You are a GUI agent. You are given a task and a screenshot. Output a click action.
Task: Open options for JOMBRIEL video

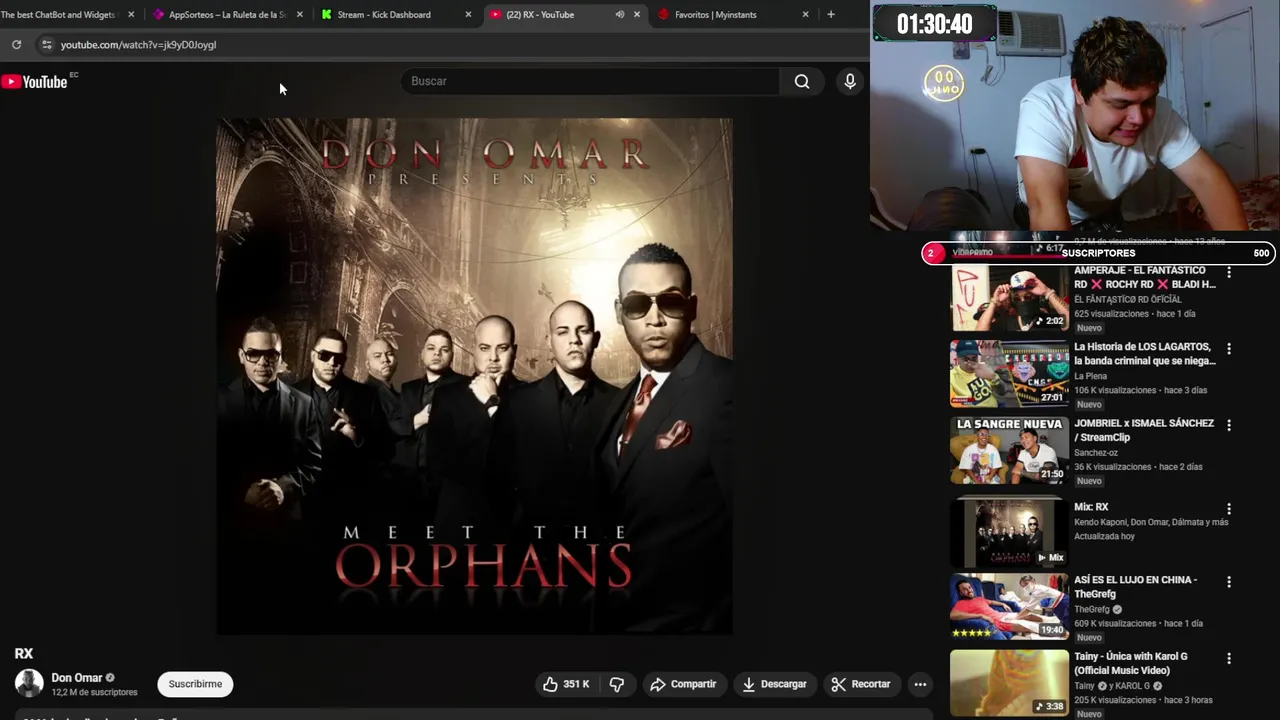[1229, 425]
